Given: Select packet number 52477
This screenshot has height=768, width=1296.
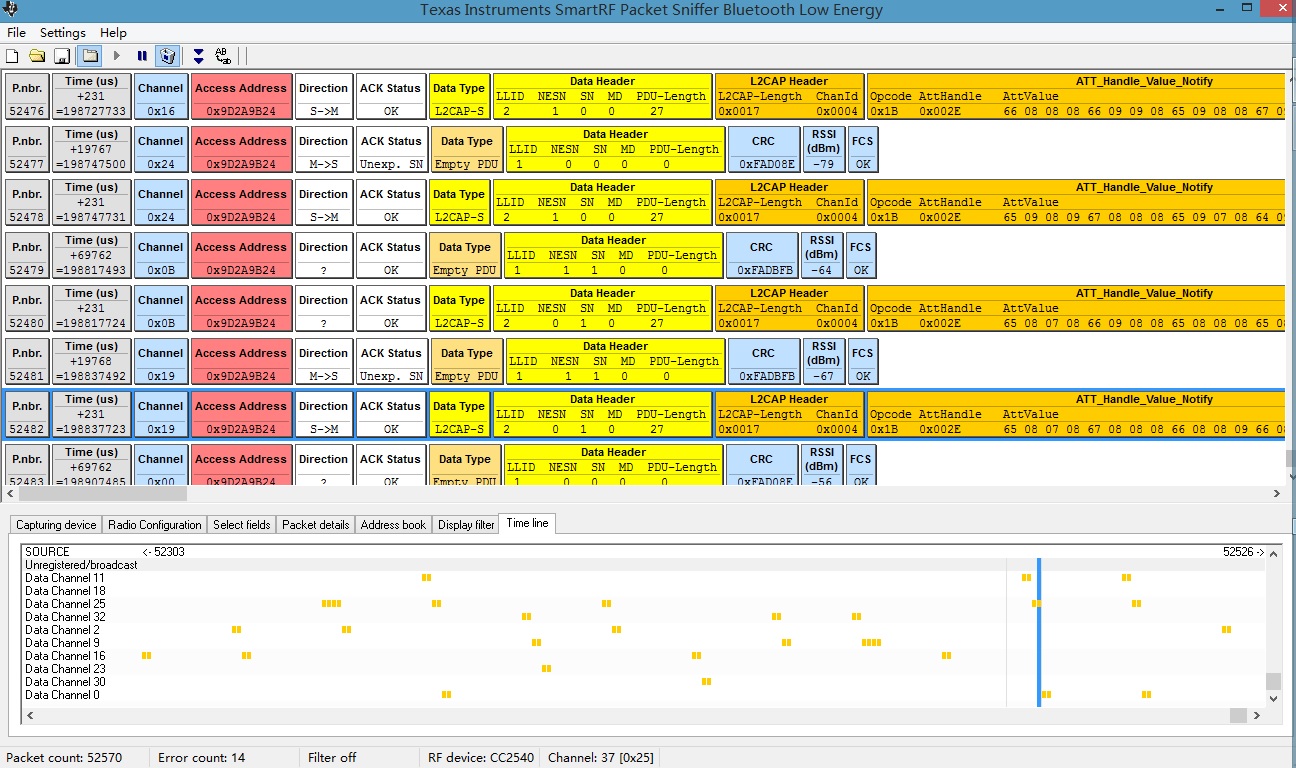Looking at the screenshot, I should tap(27, 164).
